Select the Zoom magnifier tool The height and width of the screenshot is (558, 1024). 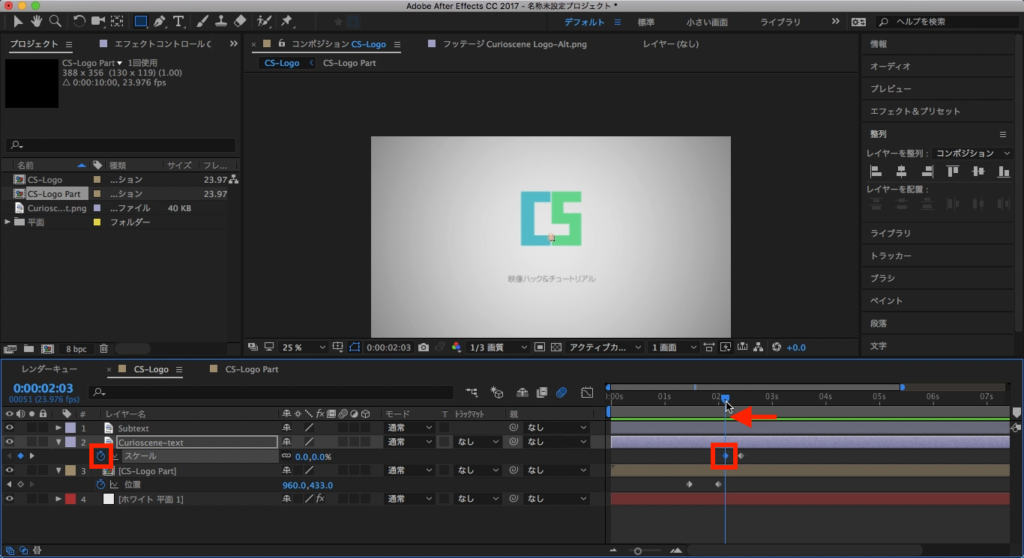pos(55,21)
